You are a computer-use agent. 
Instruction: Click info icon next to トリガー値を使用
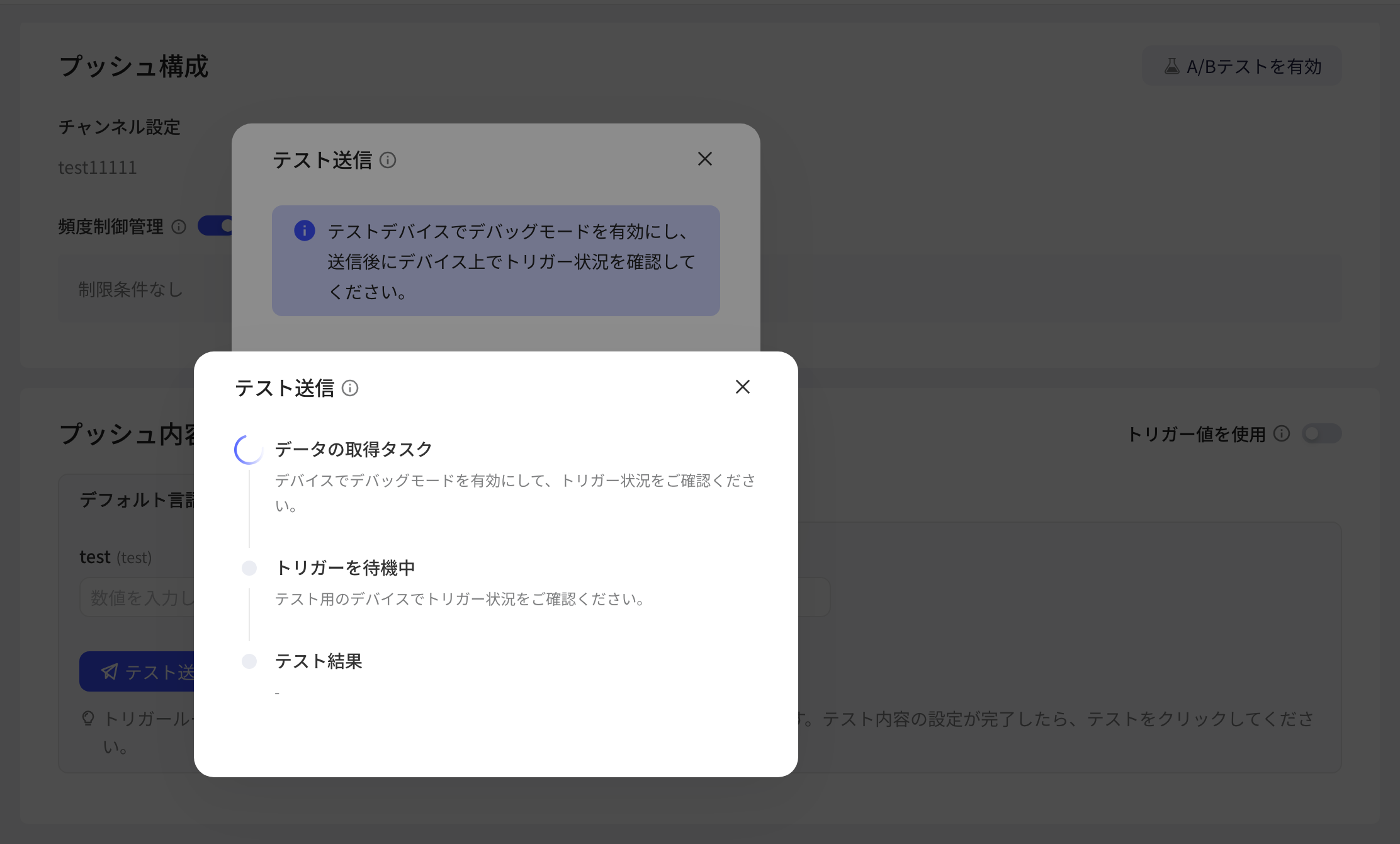[x=1282, y=433]
